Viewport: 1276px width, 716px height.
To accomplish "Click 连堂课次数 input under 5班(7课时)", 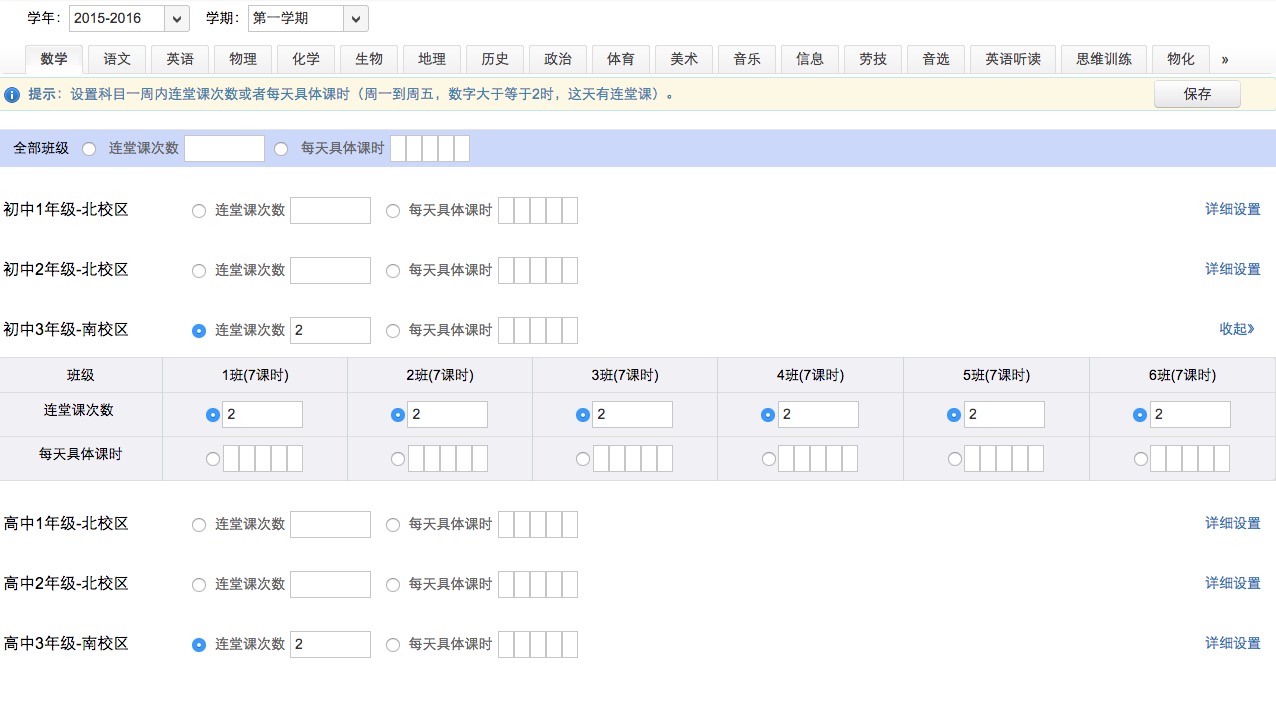I will point(1004,414).
